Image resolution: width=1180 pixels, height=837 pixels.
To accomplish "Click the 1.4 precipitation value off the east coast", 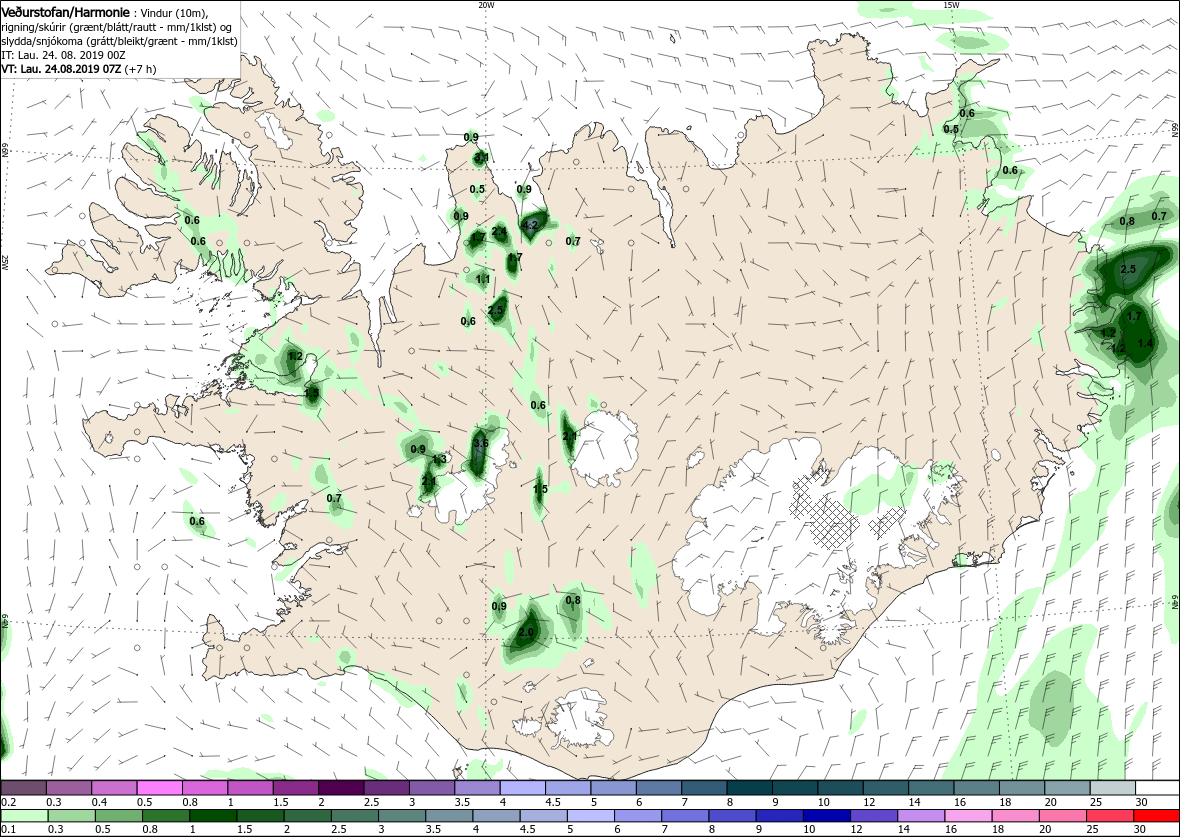I will point(1145,342).
